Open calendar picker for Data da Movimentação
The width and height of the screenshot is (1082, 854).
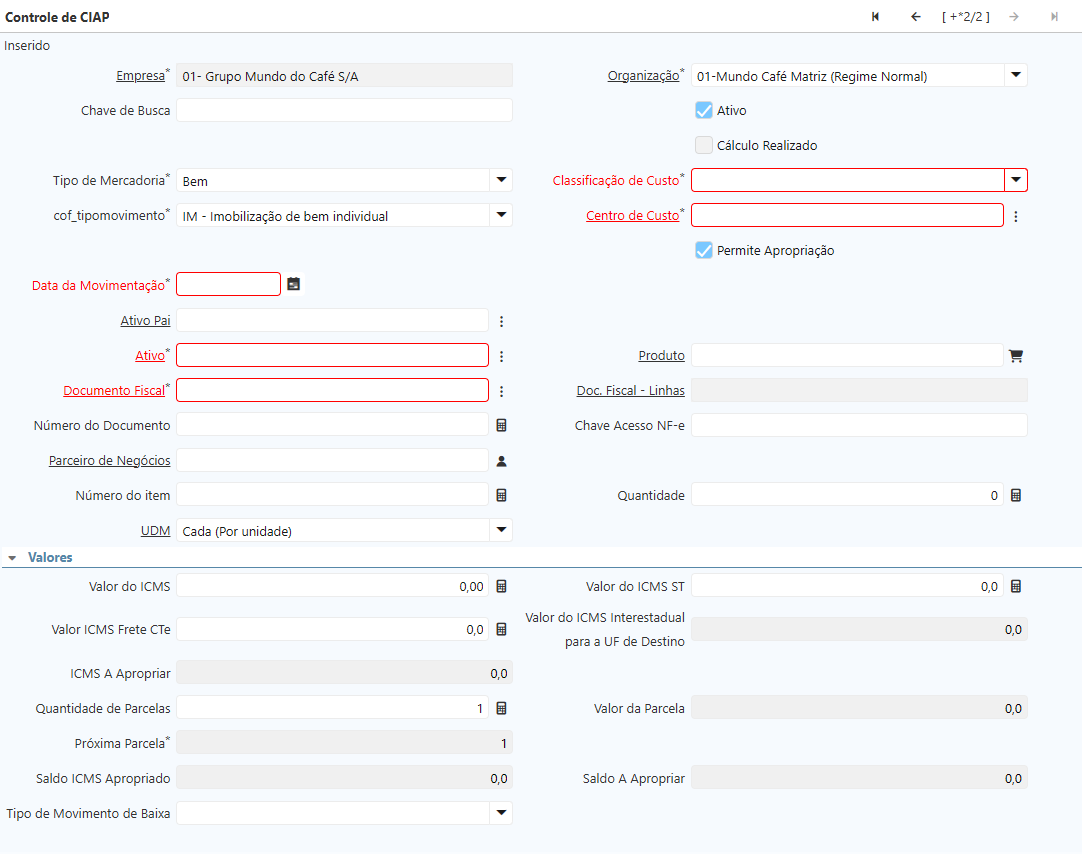click(293, 285)
